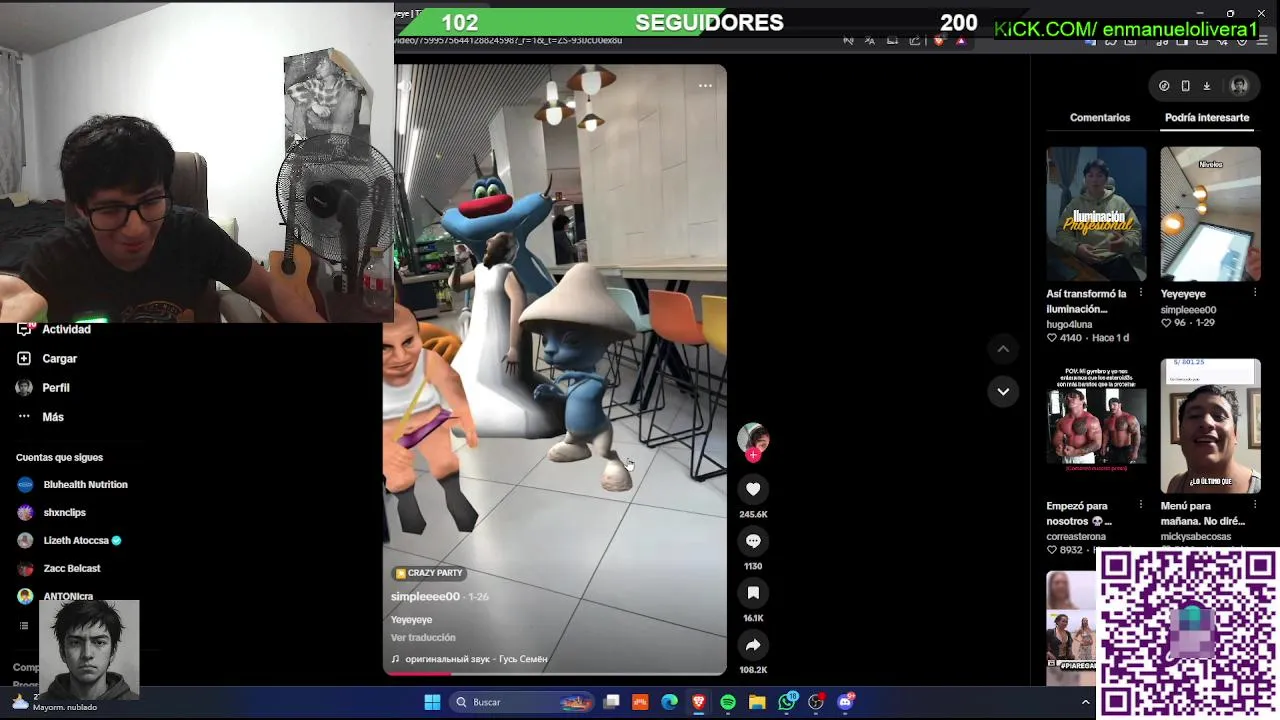Click the translate page icon in address bar
The image size is (1280, 720).
pos(870,41)
